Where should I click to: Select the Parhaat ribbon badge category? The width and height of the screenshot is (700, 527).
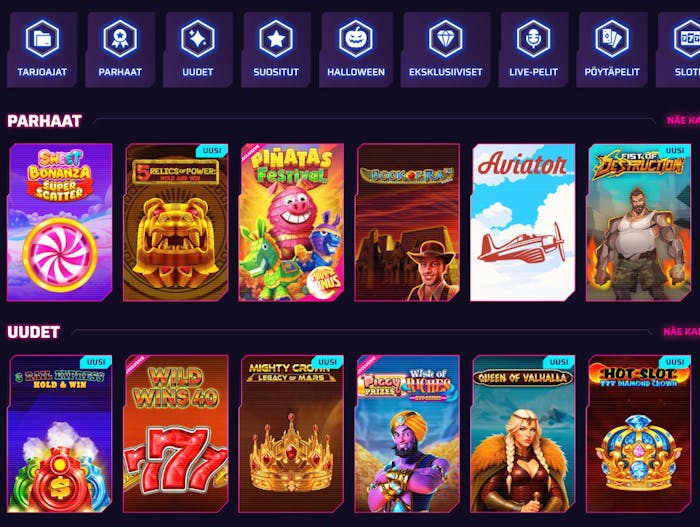pos(120,50)
